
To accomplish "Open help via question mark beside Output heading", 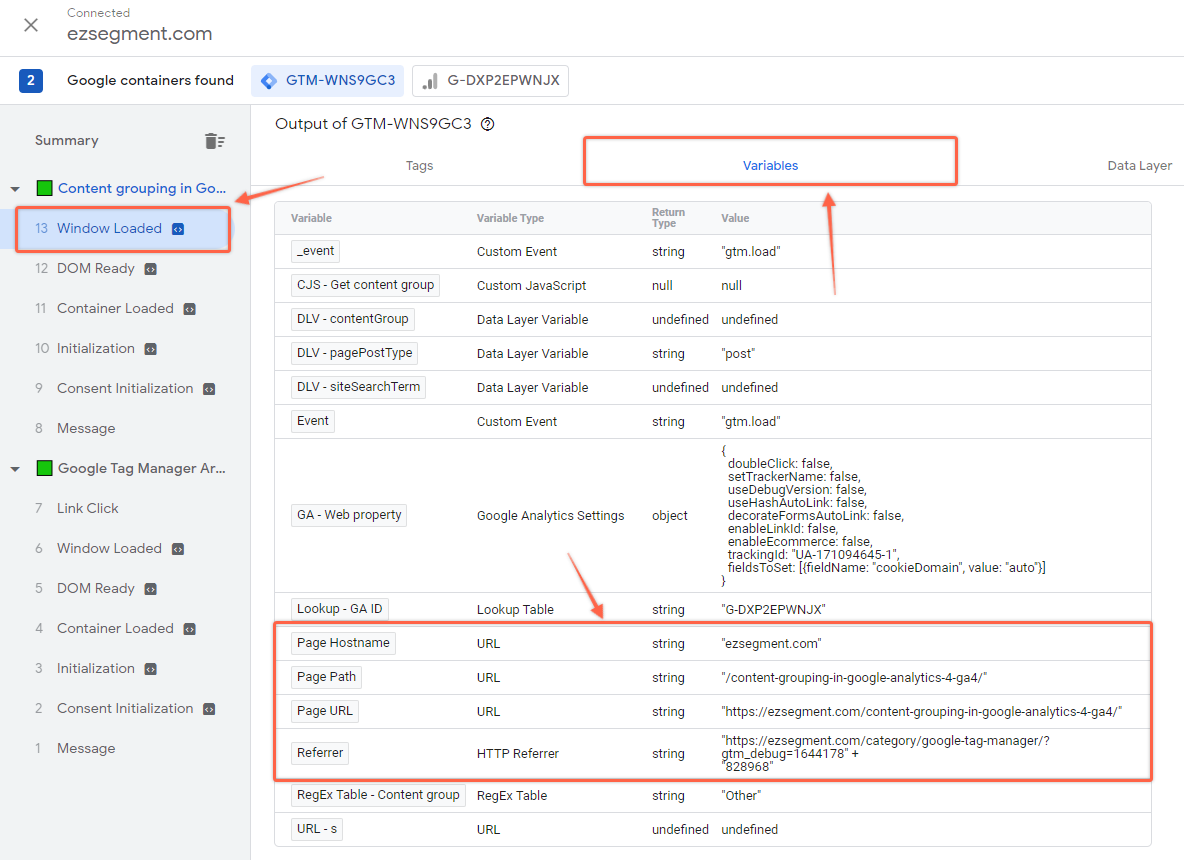I will tap(487, 124).
